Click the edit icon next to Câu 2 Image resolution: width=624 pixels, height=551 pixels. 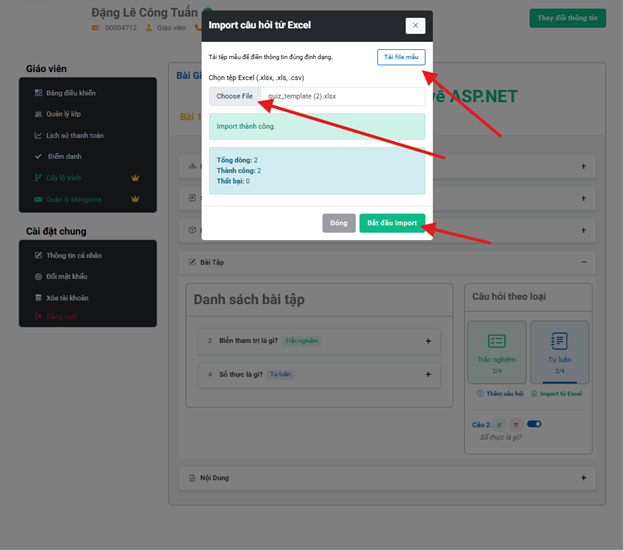click(499, 425)
